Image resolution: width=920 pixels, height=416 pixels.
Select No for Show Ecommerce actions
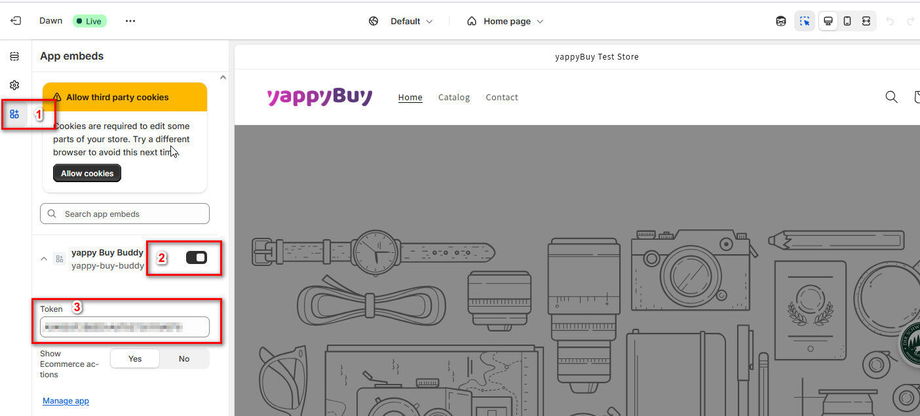[184, 358]
